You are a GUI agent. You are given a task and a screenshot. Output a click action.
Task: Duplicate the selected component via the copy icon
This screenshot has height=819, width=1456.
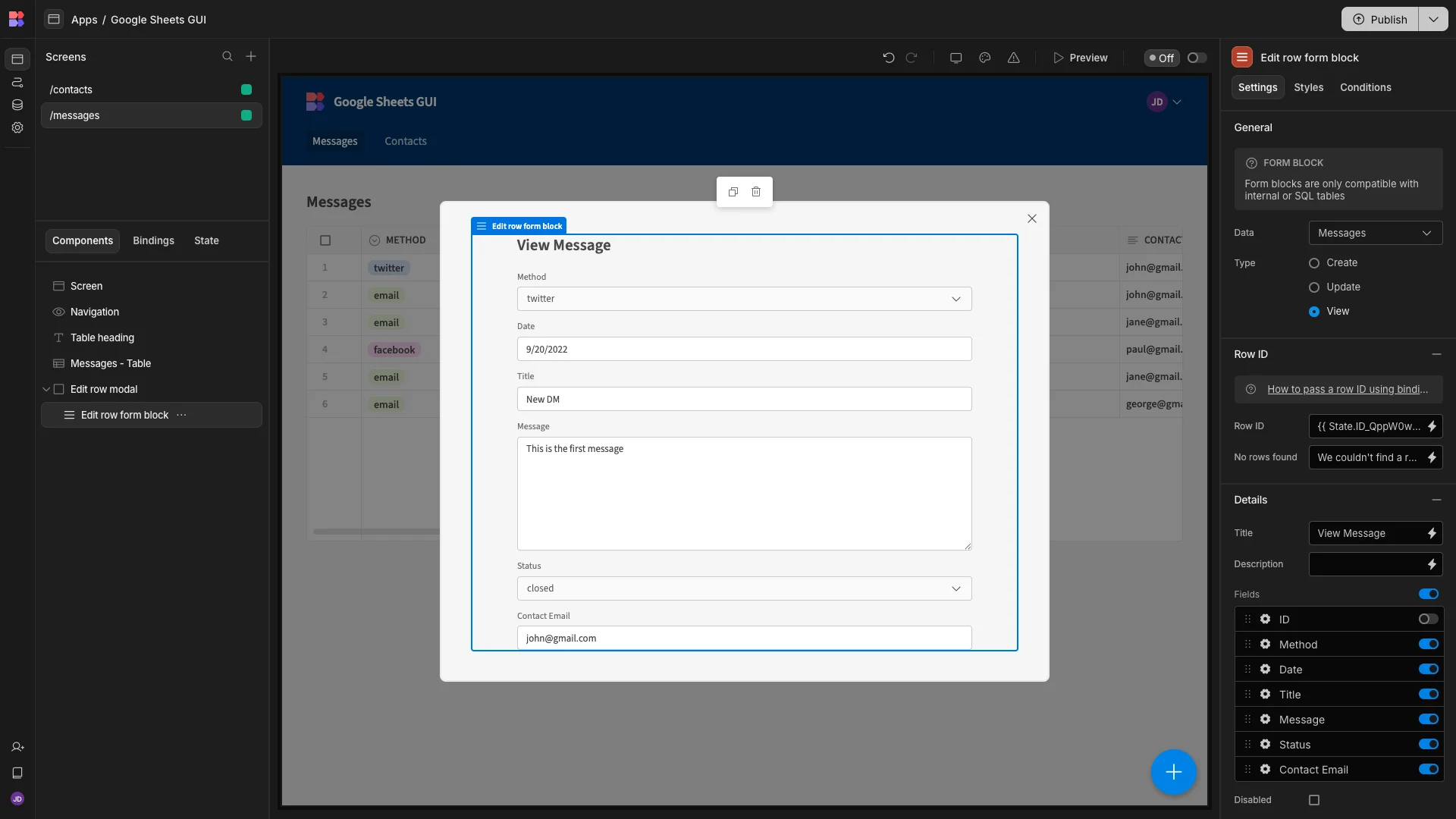point(733,192)
